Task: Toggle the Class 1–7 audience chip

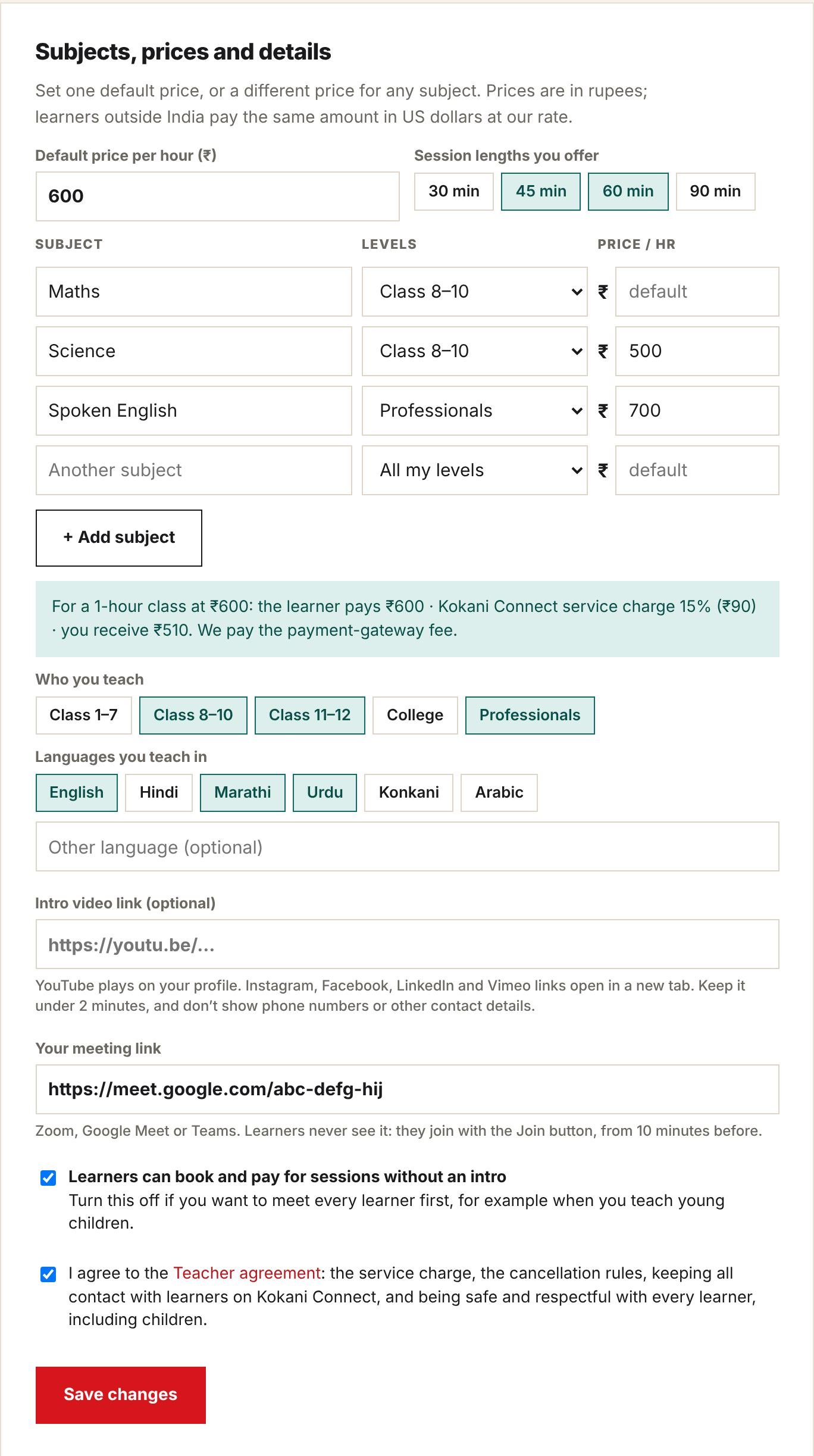Action: 83,715
